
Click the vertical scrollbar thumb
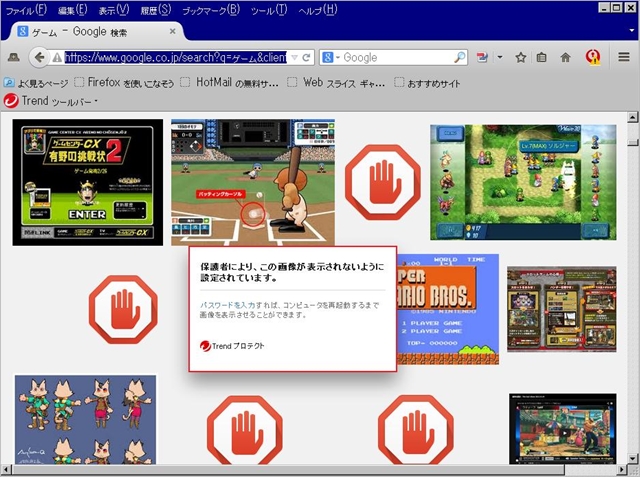pos(632,142)
